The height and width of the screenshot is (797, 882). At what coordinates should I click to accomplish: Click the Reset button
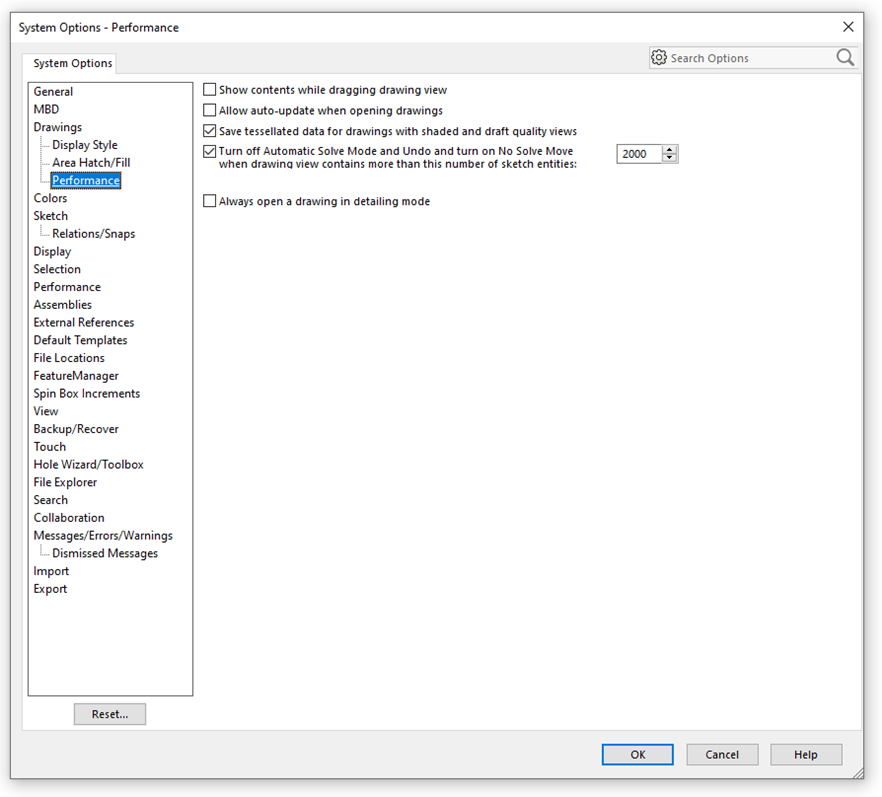109,714
